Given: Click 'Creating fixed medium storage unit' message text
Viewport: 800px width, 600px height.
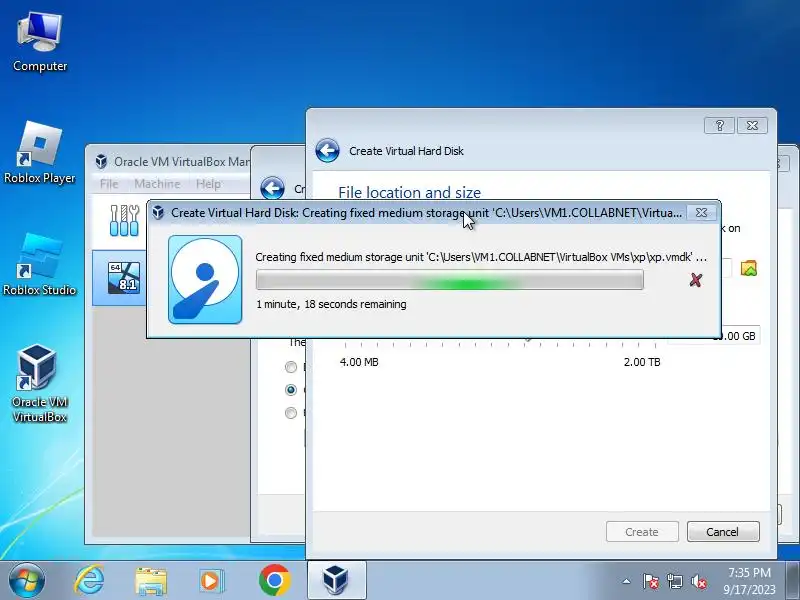Looking at the screenshot, I should tap(481, 257).
